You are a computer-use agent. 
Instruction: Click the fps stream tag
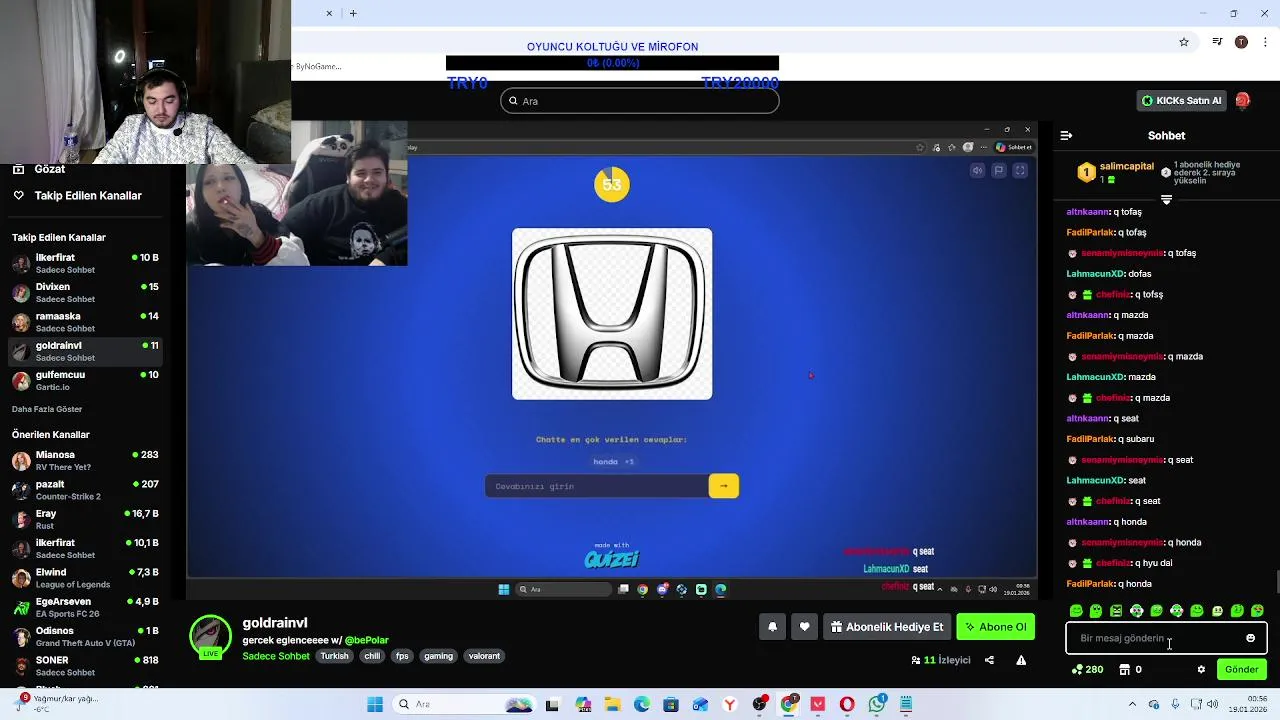click(x=402, y=656)
